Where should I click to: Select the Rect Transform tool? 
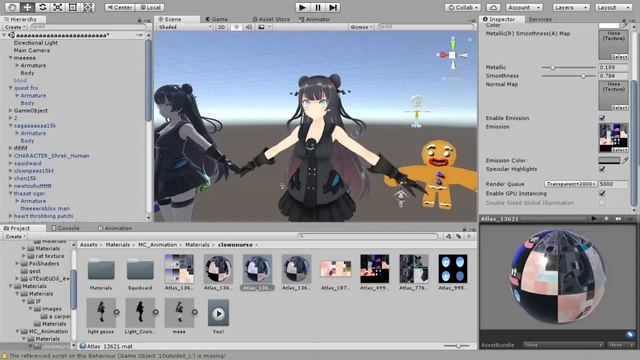pos(73,7)
